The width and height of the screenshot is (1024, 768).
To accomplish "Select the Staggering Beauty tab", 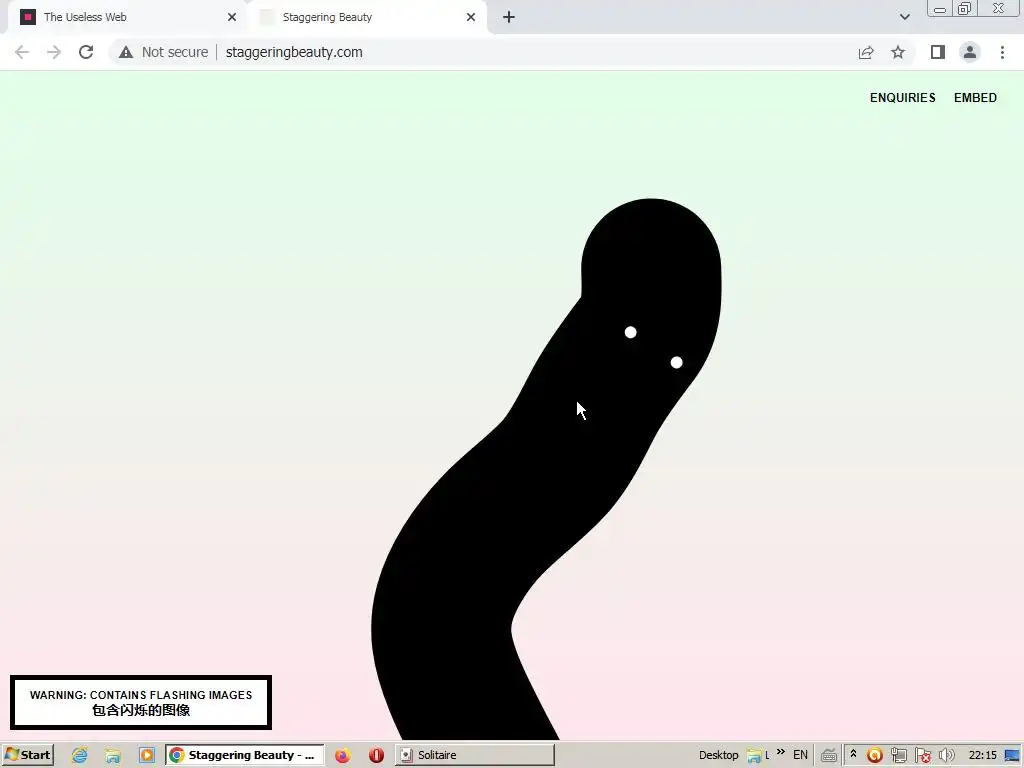I will [366, 17].
